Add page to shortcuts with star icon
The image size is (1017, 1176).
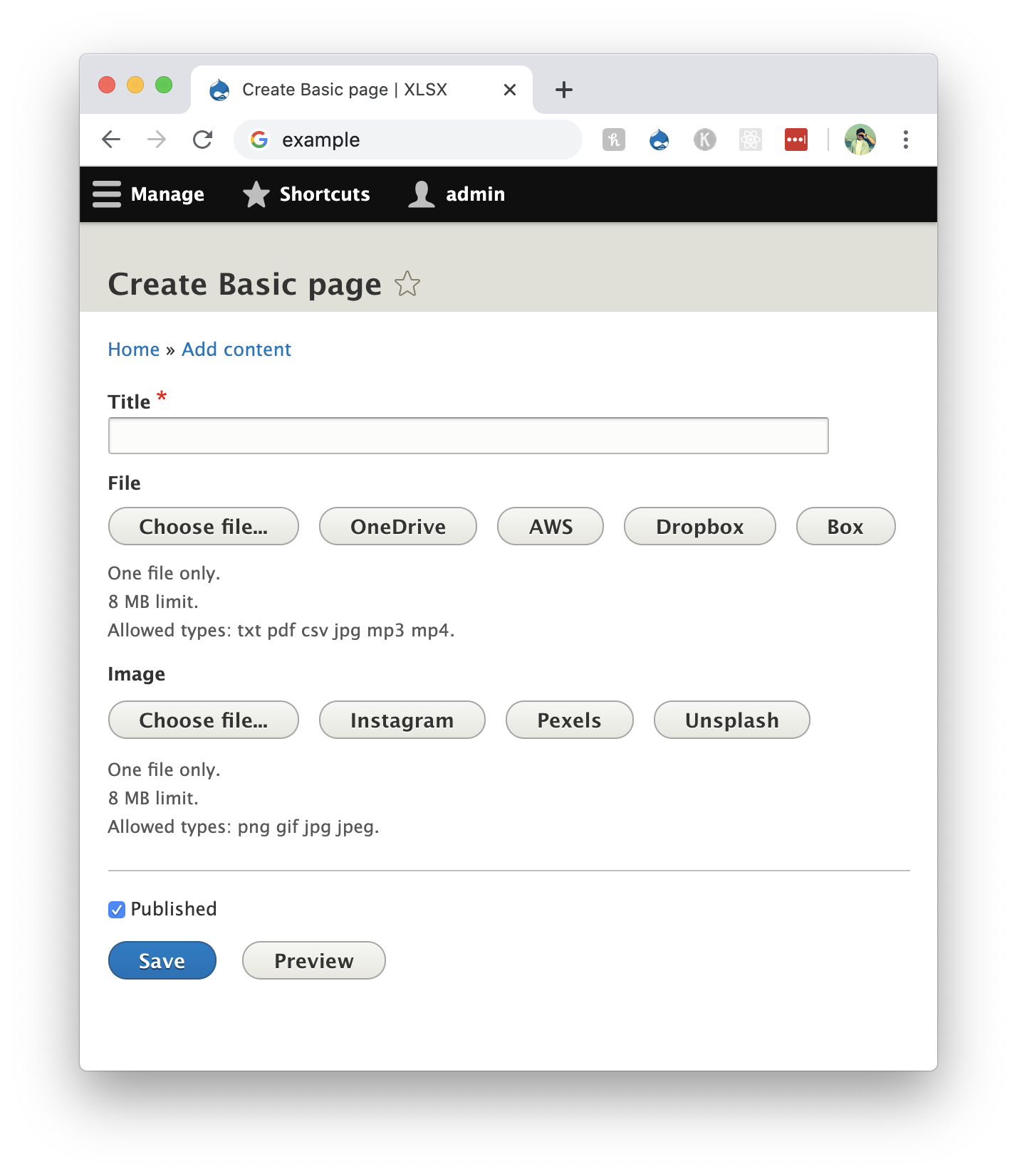tap(407, 284)
